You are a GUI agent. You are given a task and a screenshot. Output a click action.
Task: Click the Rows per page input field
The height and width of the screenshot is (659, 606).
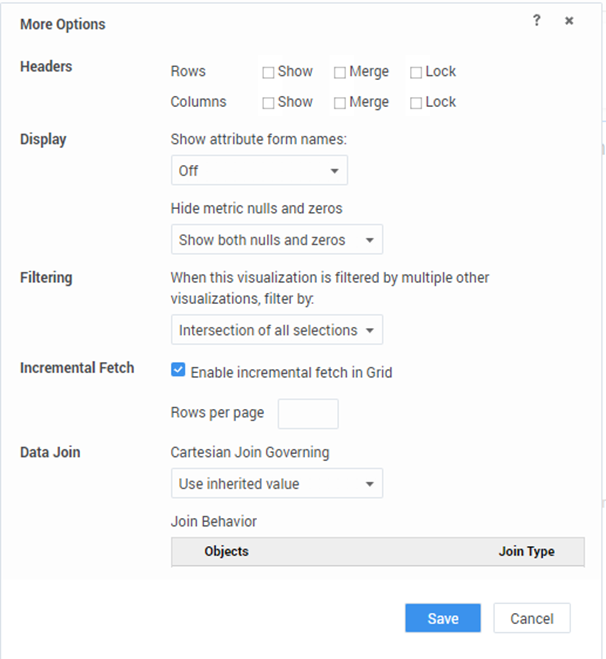307,414
